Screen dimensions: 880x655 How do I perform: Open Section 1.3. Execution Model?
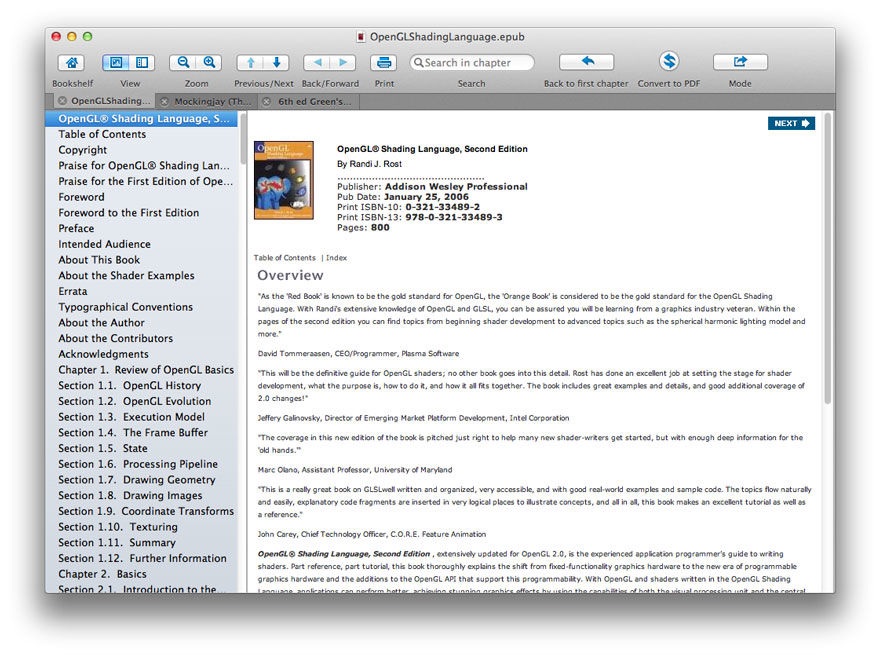[141, 417]
